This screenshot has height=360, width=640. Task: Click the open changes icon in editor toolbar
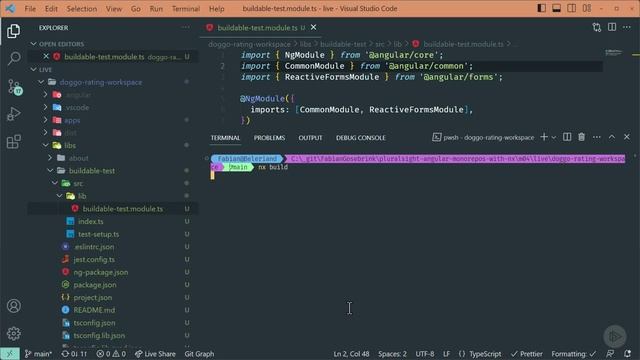pos(597,27)
